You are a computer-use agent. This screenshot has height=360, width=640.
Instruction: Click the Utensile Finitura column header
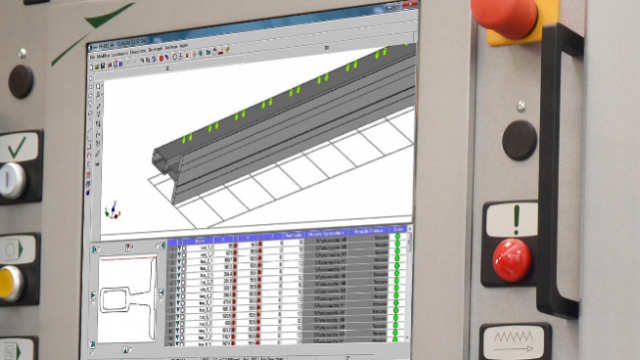pos(369,231)
